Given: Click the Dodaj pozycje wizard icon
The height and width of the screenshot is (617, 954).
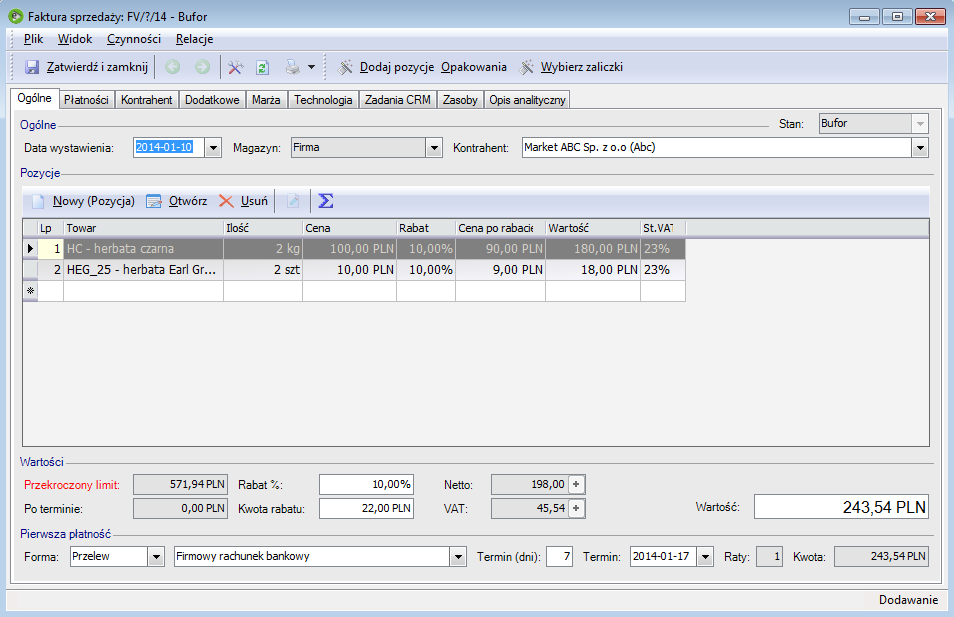Looking at the screenshot, I should (345, 67).
